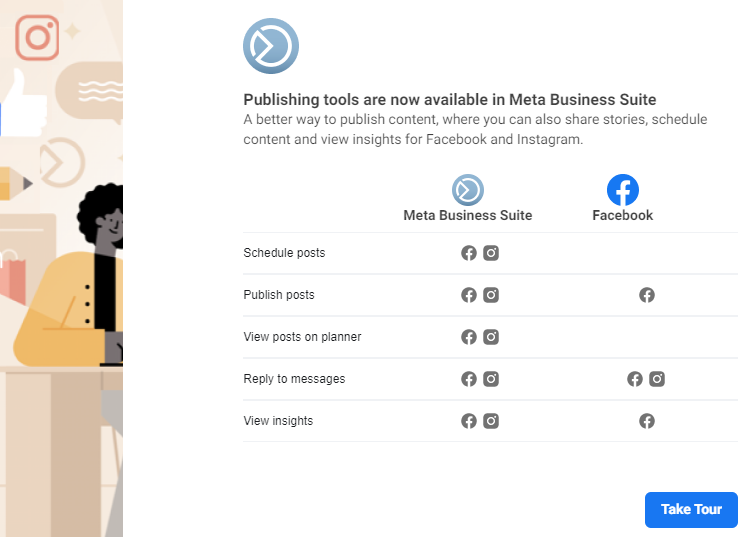Click Facebook icon under Meta Business Suite for Publish posts
Image resolution: width=754 pixels, height=537 pixels.
point(469,295)
